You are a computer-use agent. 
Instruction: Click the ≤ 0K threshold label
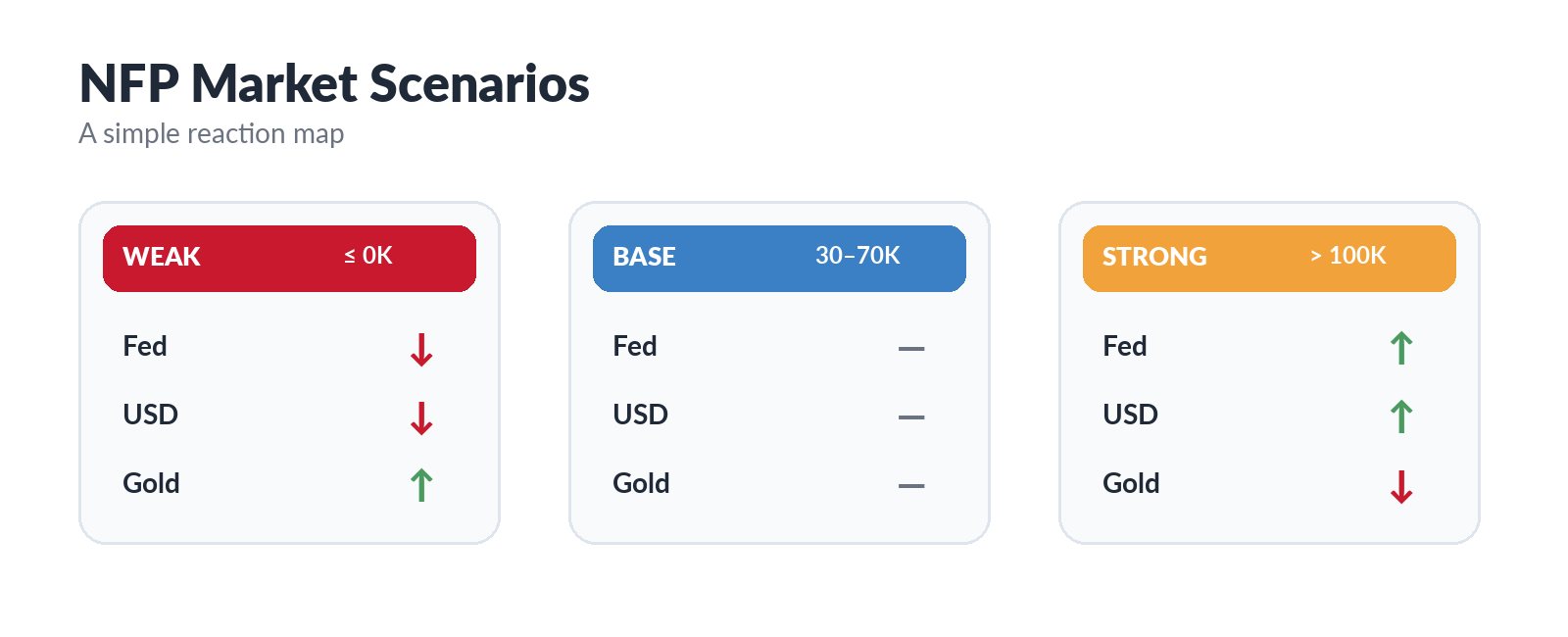(x=367, y=256)
